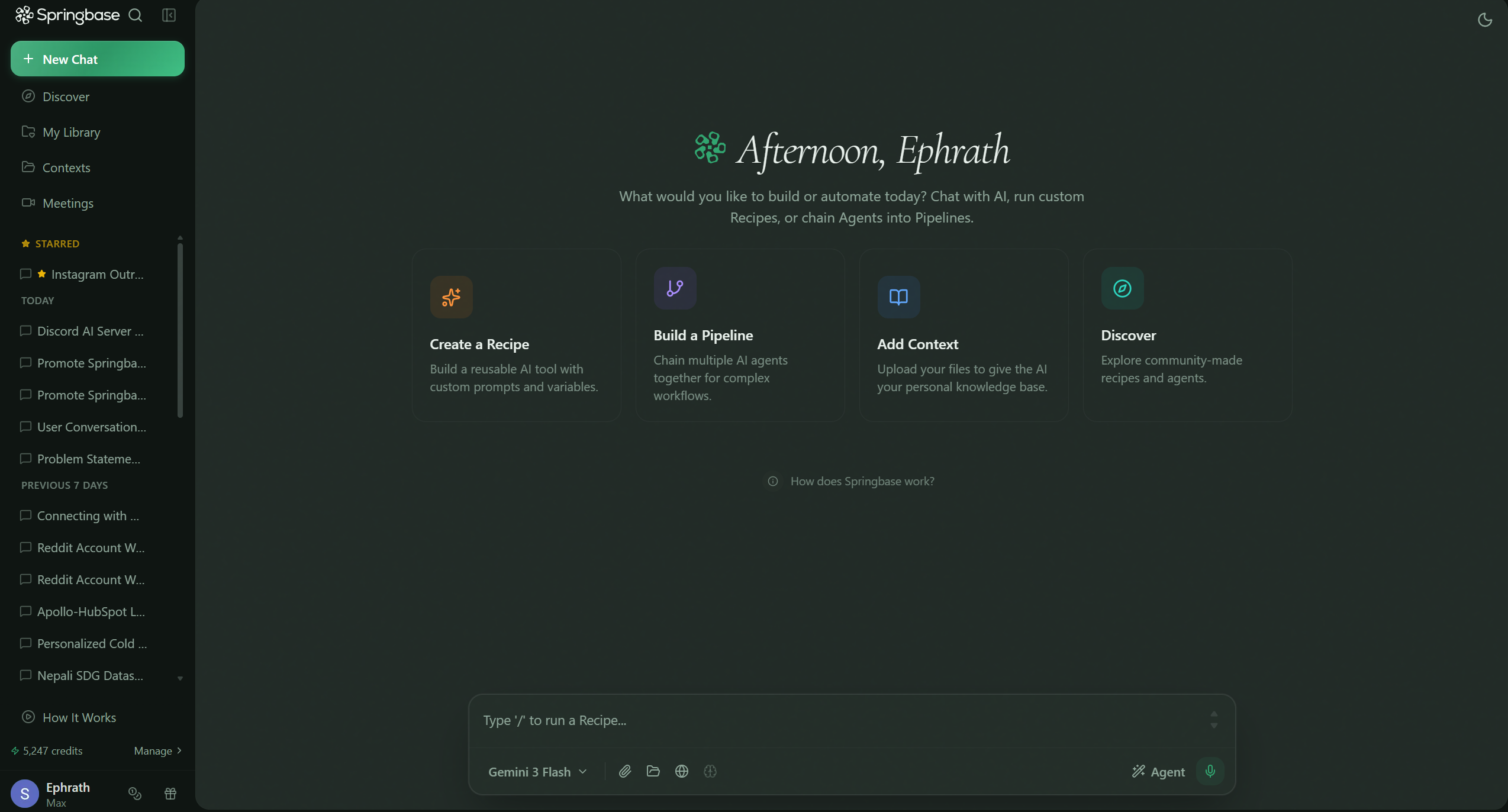Click the Max plan label
The width and height of the screenshot is (1508, 812).
click(x=56, y=803)
